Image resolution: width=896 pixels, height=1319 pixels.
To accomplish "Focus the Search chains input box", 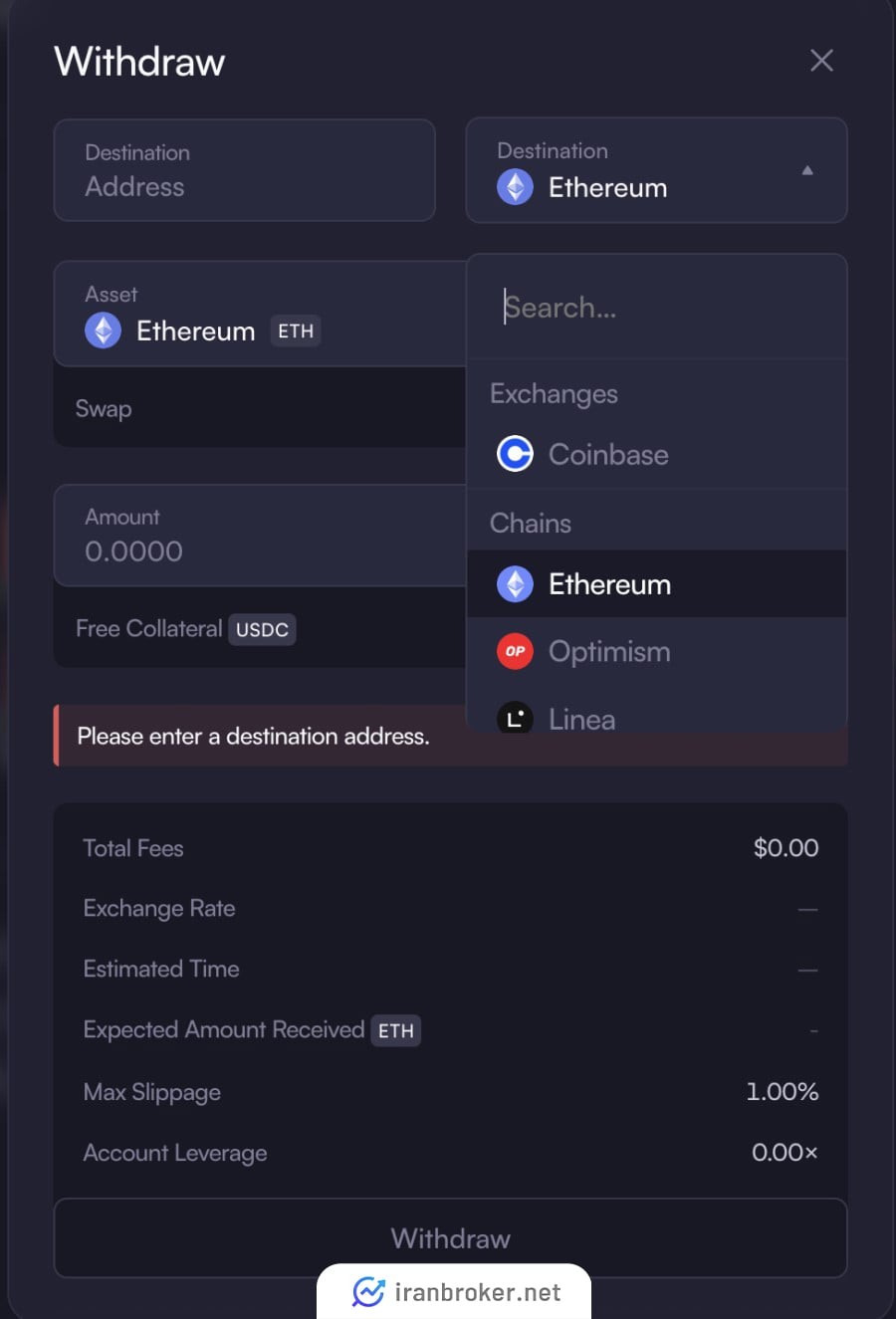I will pyautogui.click(x=657, y=308).
